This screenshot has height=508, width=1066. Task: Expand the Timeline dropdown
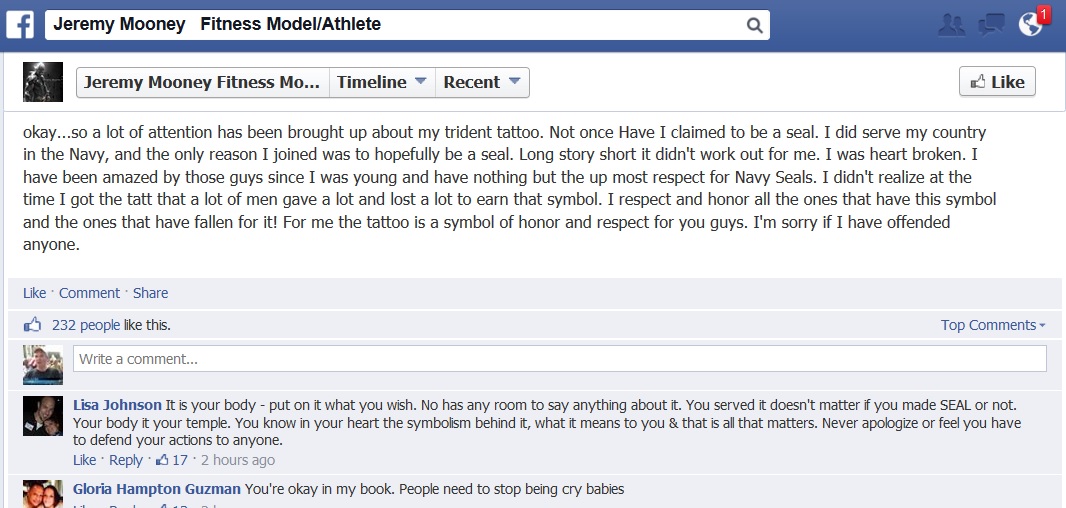tap(382, 82)
